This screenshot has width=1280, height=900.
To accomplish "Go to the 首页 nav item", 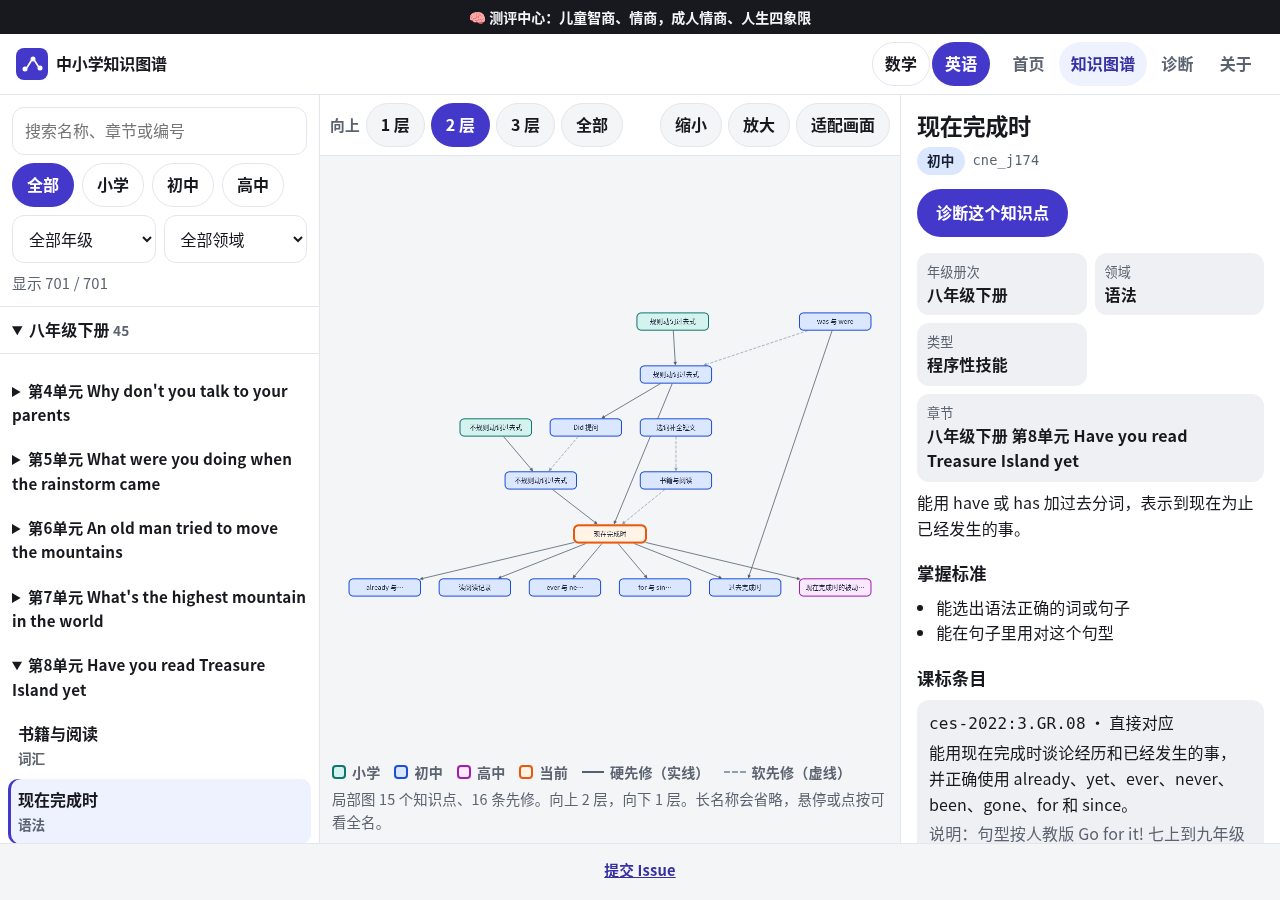I will [x=1028, y=64].
